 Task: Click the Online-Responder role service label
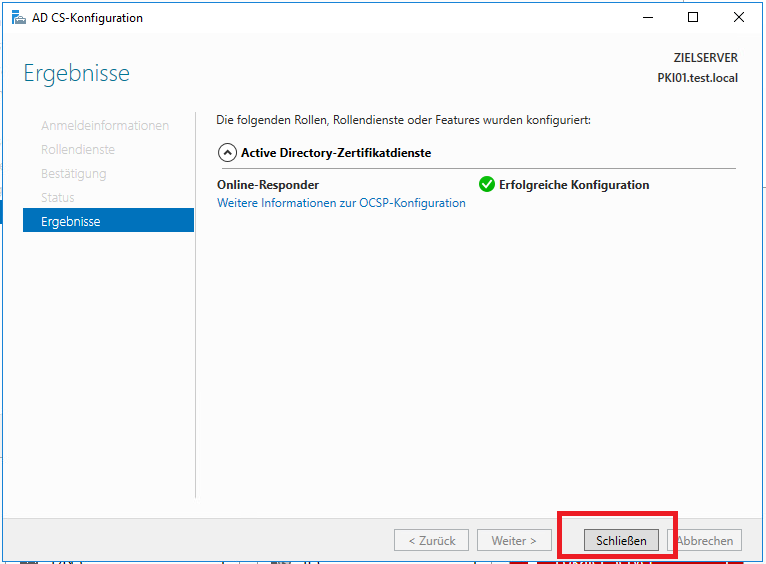tap(268, 185)
